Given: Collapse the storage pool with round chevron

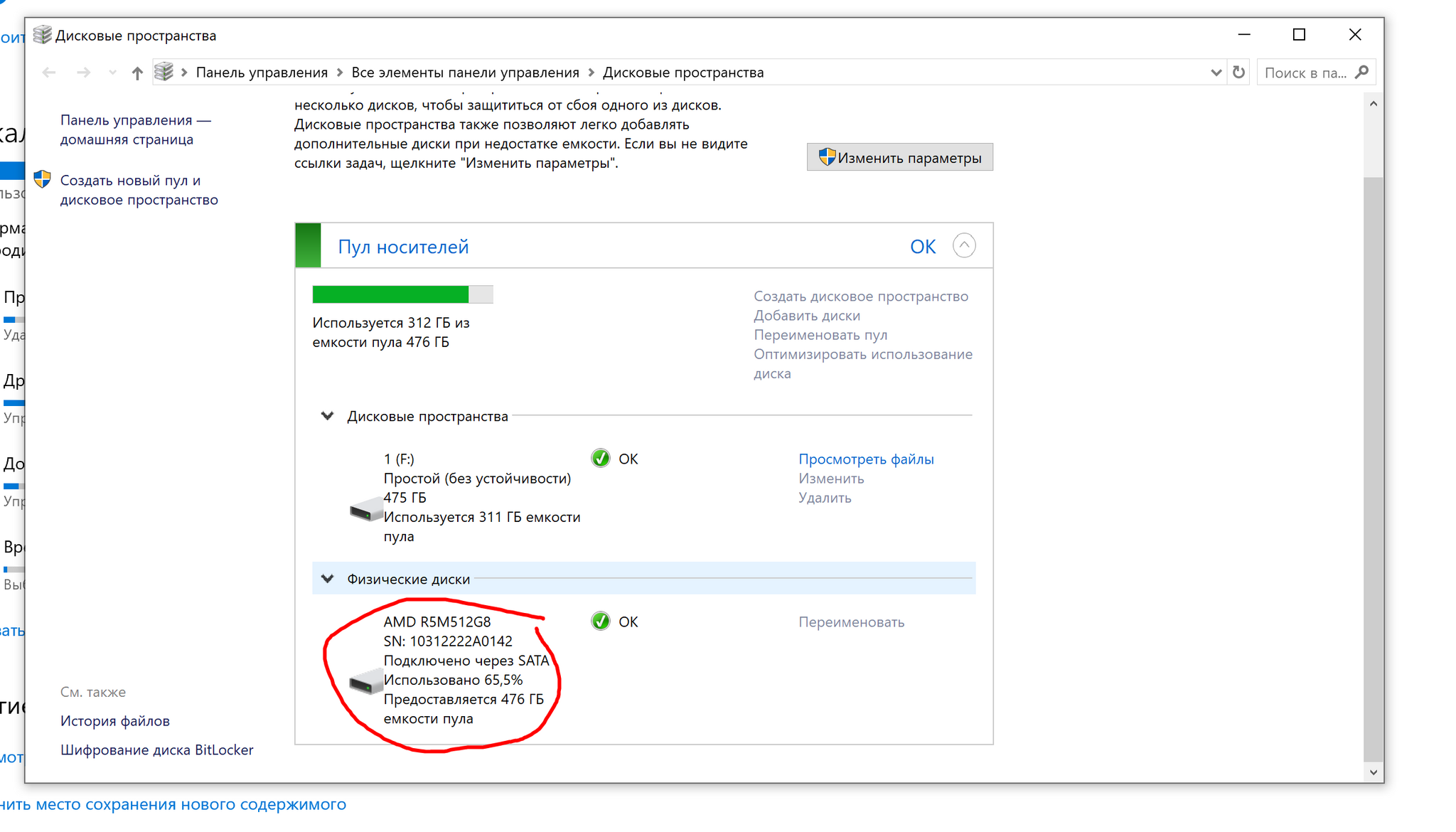Looking at the screenshot, I should click(963, 246).
